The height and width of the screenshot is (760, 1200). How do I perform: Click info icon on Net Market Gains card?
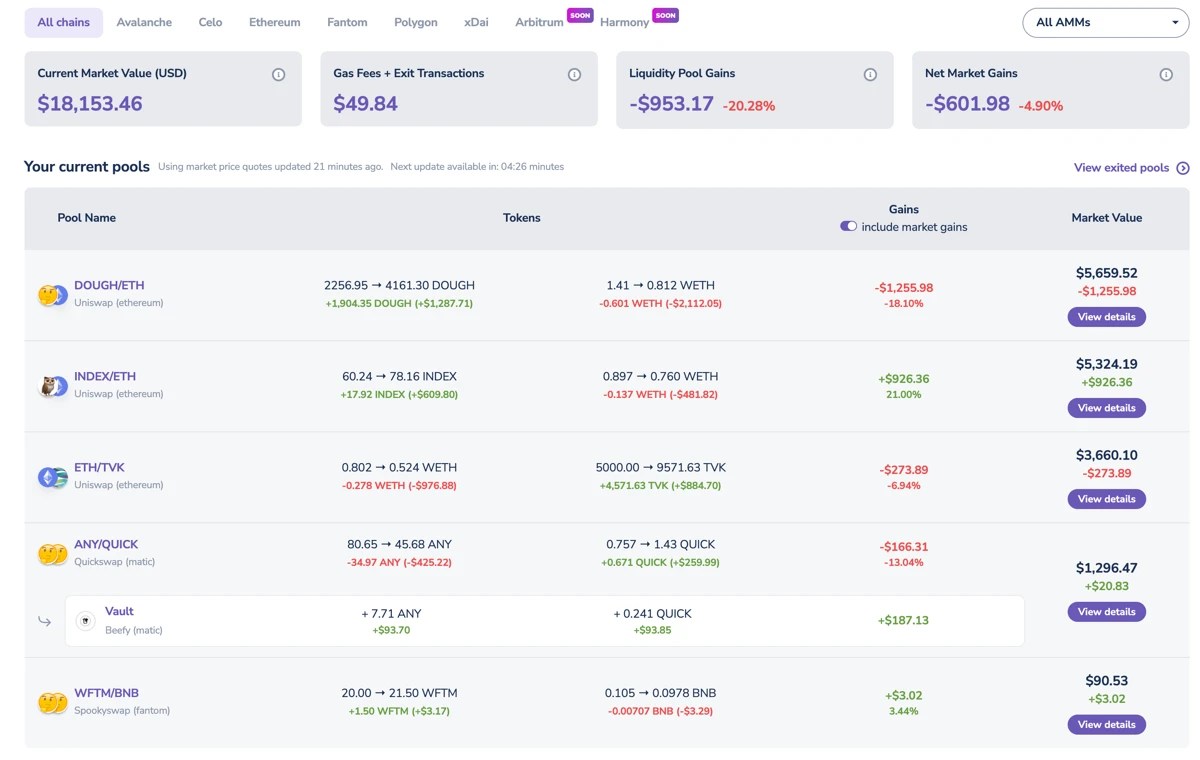pyautogui.click(x=1166, y=75)
